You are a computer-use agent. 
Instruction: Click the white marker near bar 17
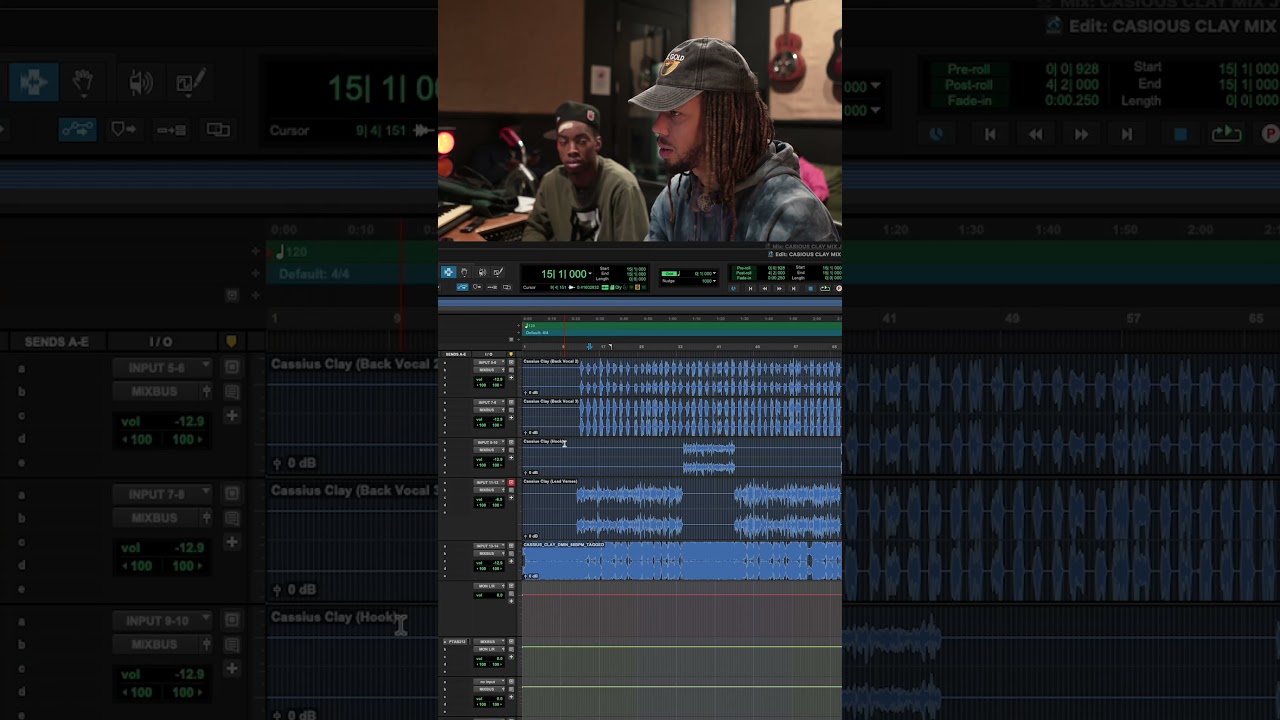610,346
